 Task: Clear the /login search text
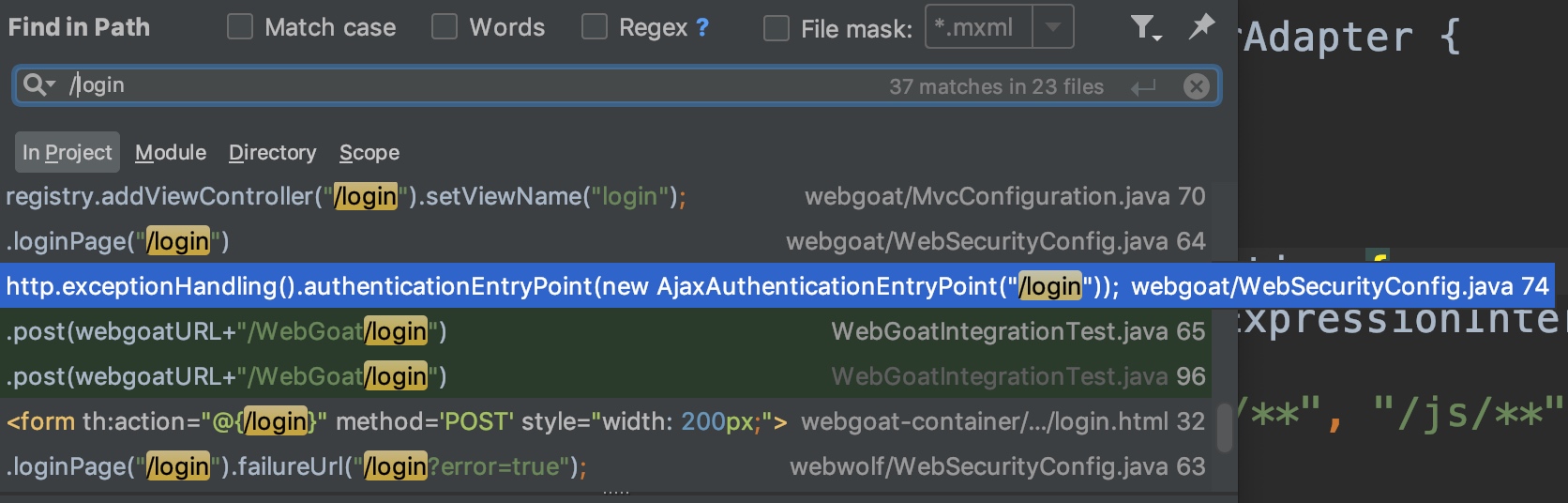pos(1196,86)
